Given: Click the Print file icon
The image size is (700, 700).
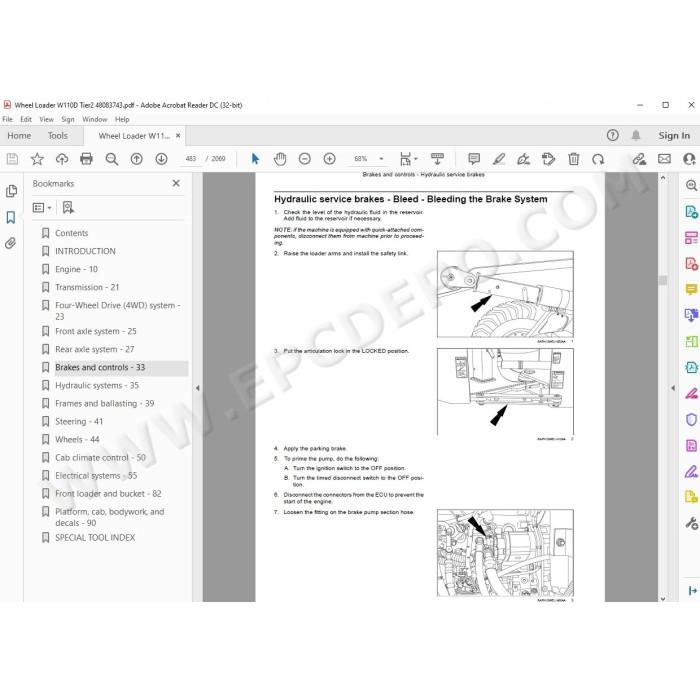Looking at the screenshot, I should (x=86, y=158).
